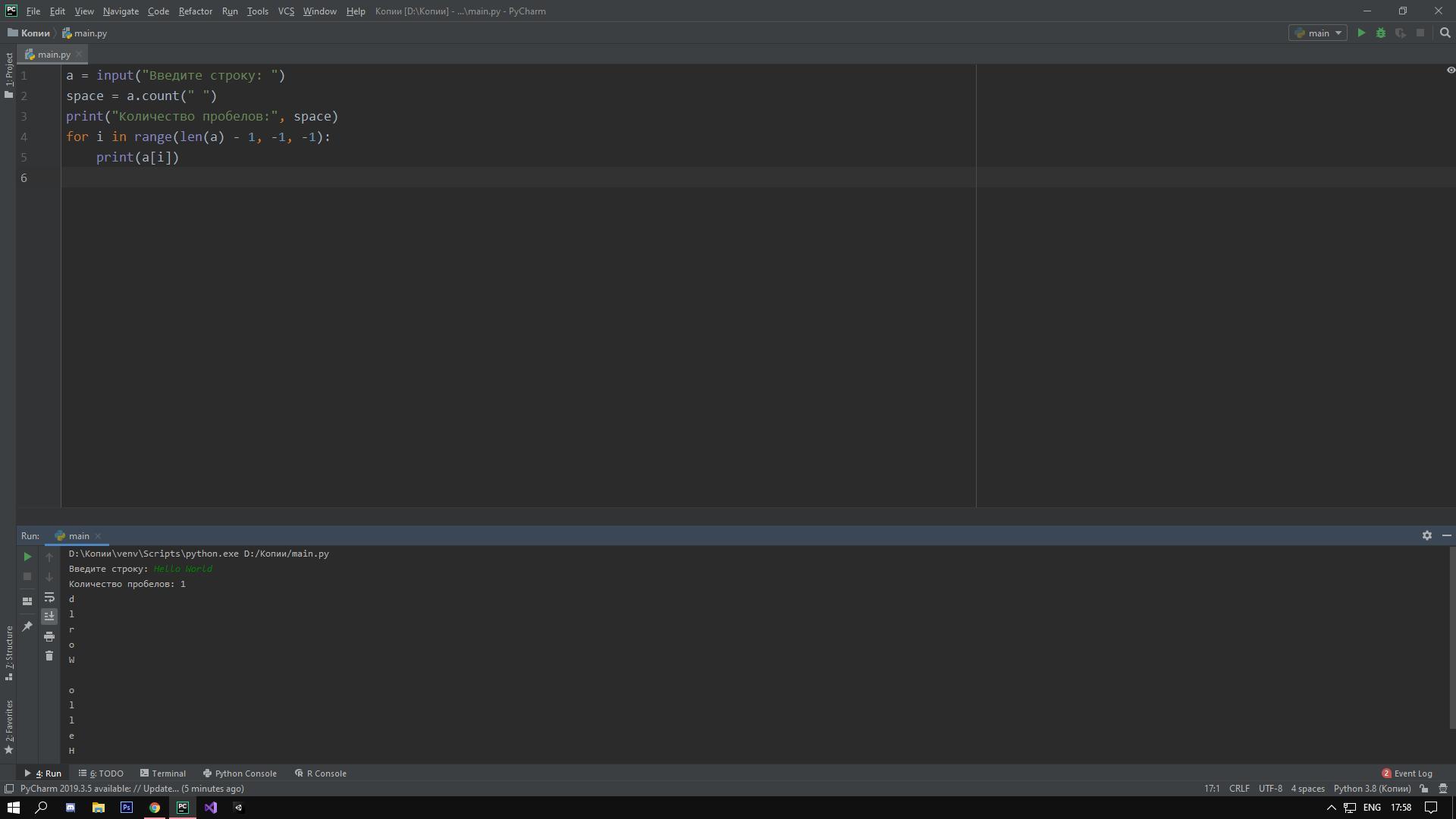Toggle soft-wrap in the Run console
The height and width of the screenshot is (819, 1456).
tap(49, 597)
